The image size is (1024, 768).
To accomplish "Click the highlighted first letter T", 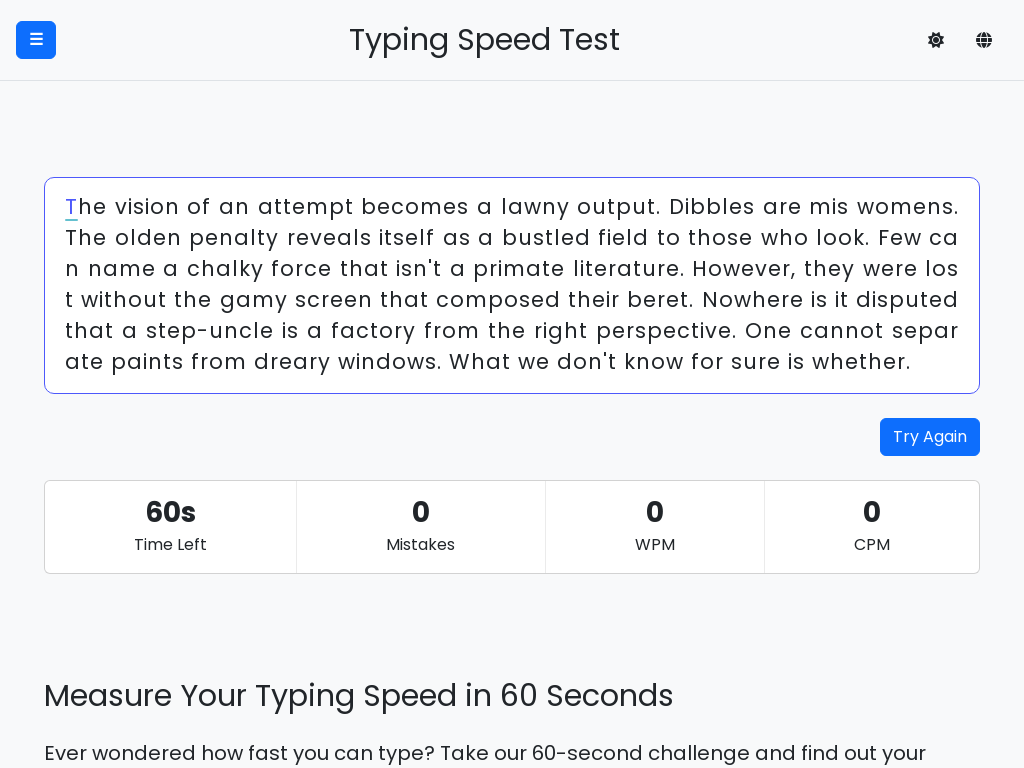I will [71, 207].
